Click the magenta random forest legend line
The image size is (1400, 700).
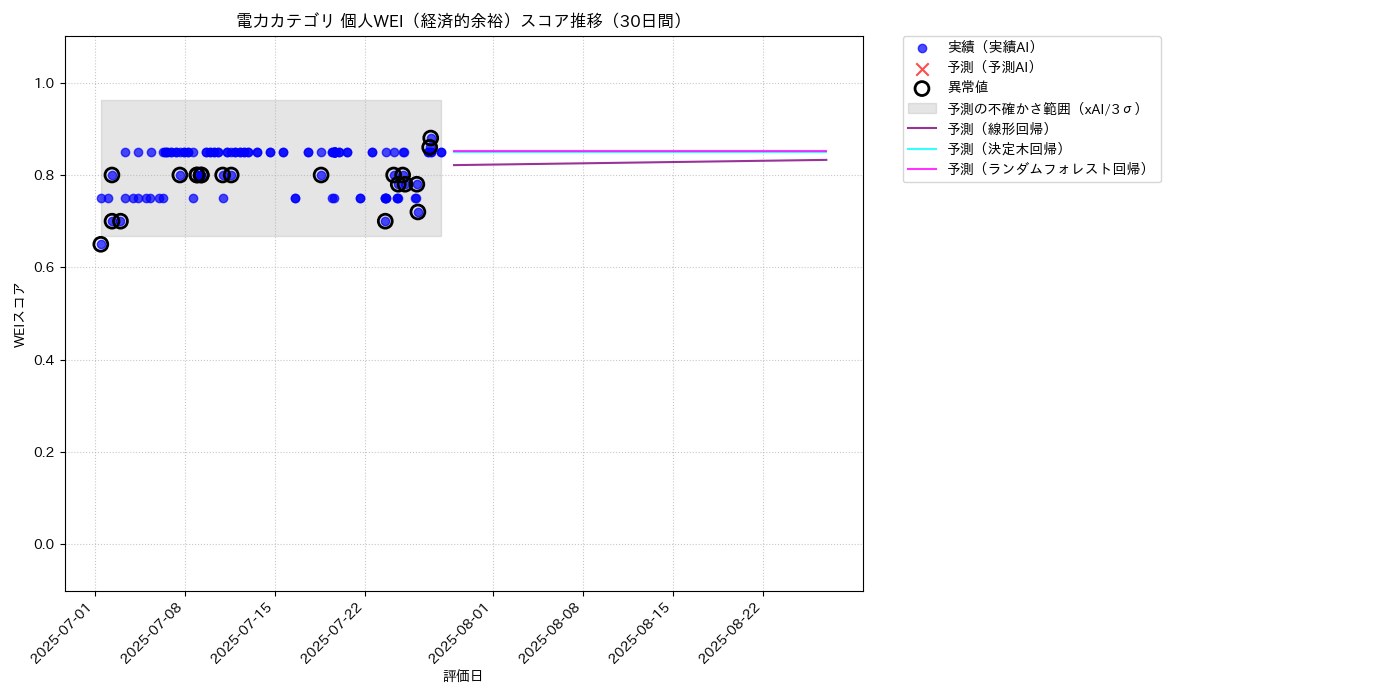click(x=922, y=169)
